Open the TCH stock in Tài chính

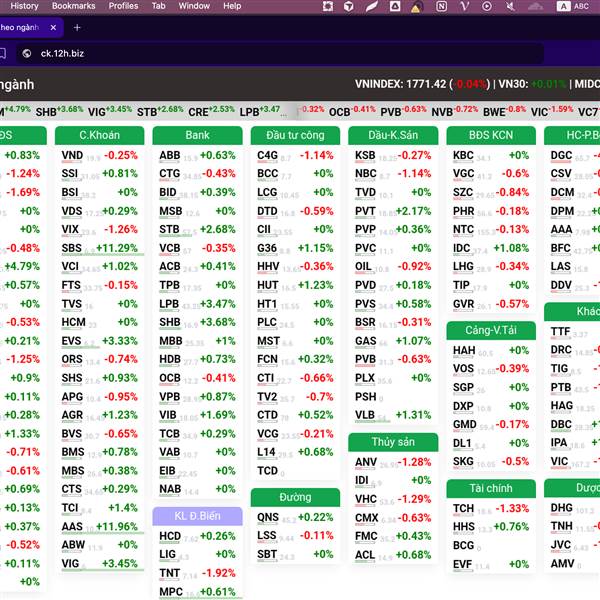point(463,509)
